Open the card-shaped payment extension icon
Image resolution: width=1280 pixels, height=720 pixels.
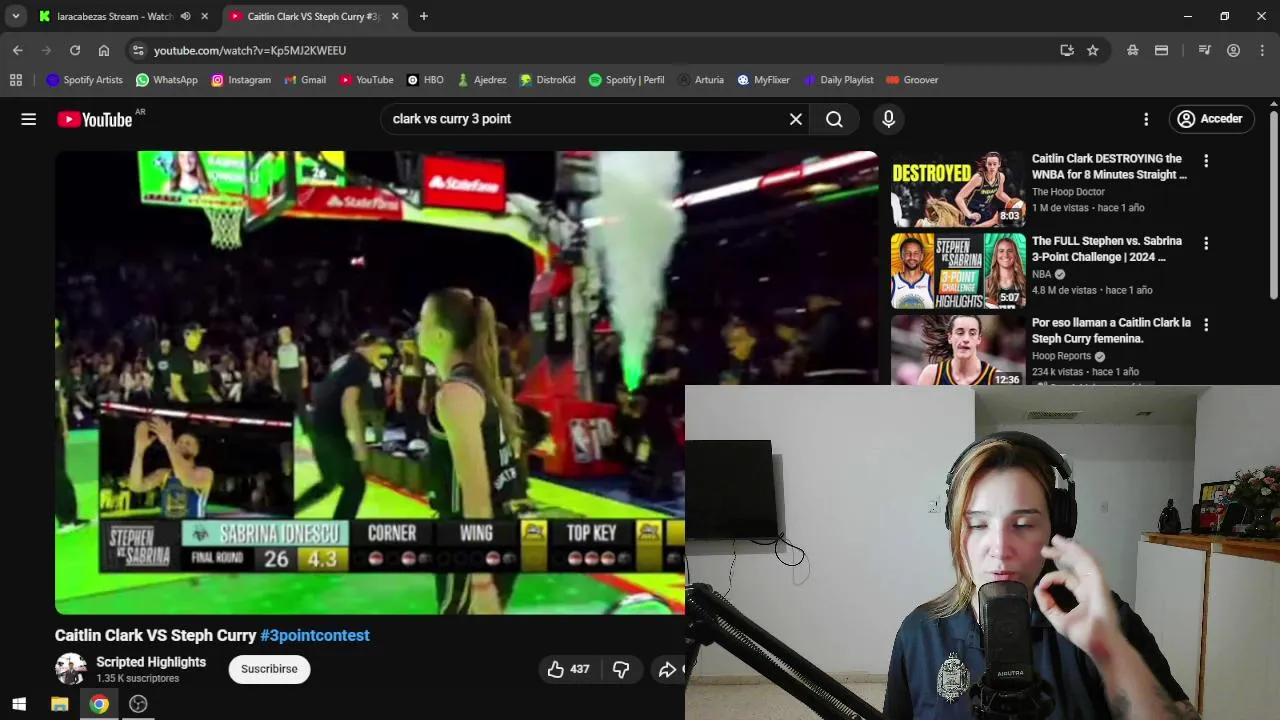[1161, 50]
